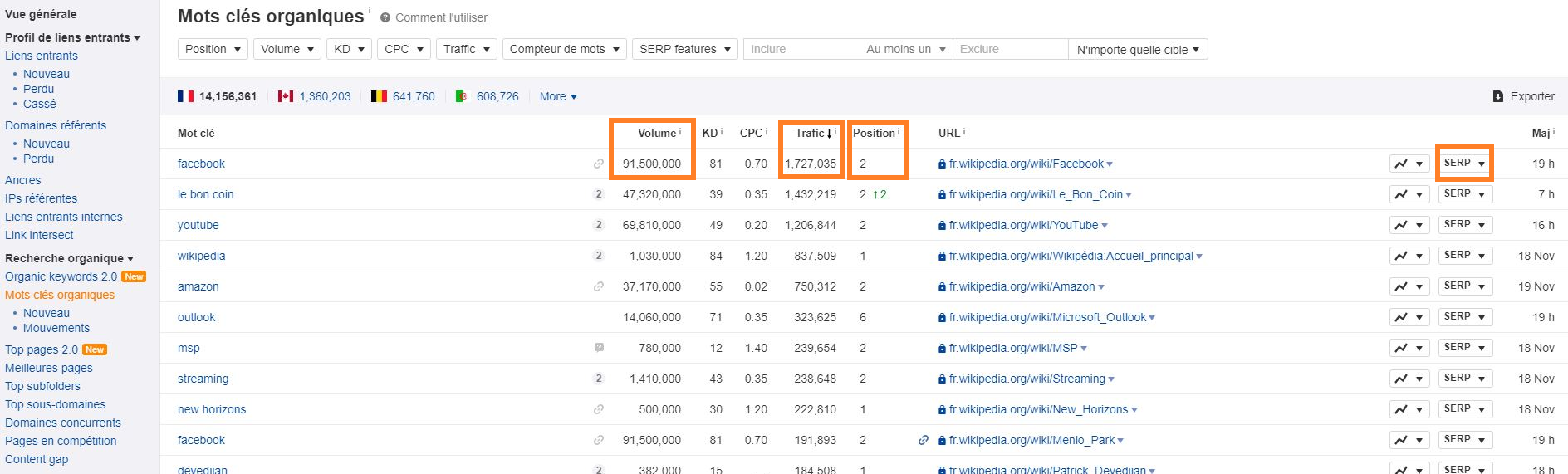Open Vue générale in the sidebar
Viewport: 1568px width, 474px height.
pyautogui.click(x=41, y=14)
